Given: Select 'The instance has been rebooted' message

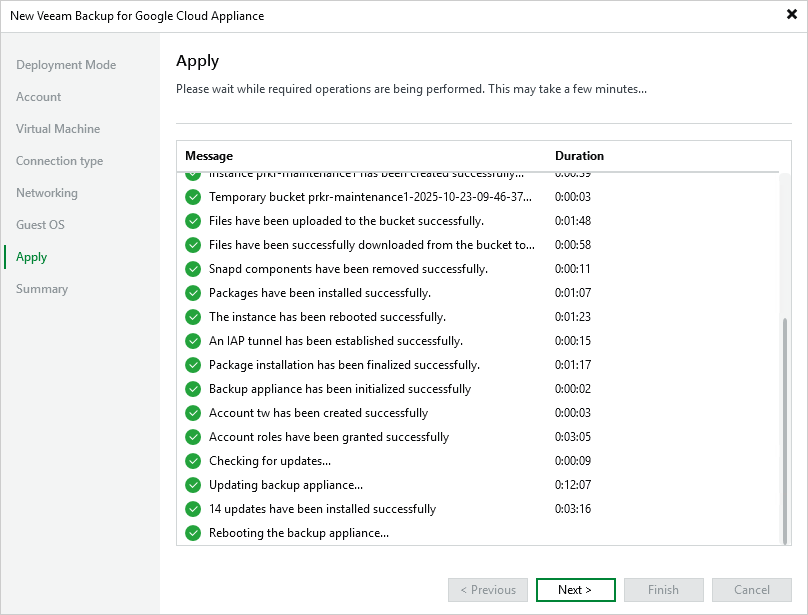Looking at the screenshot, I should (x=327, y=317).
